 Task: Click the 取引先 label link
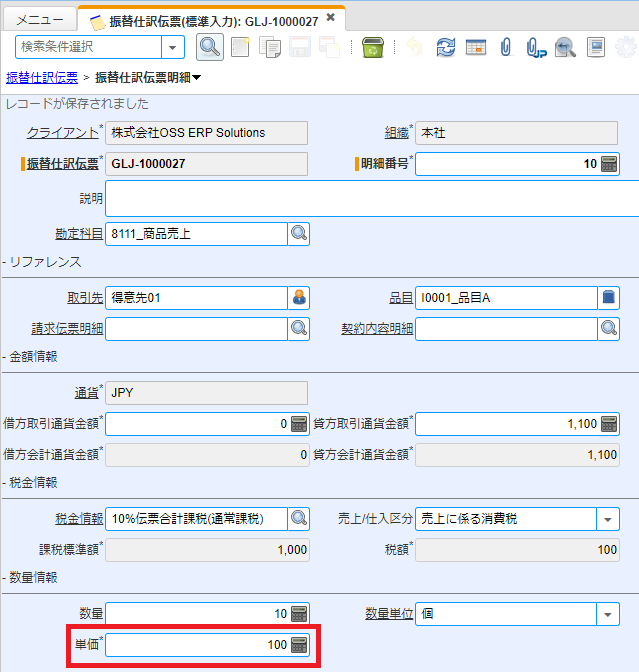(x=85, y=298)
